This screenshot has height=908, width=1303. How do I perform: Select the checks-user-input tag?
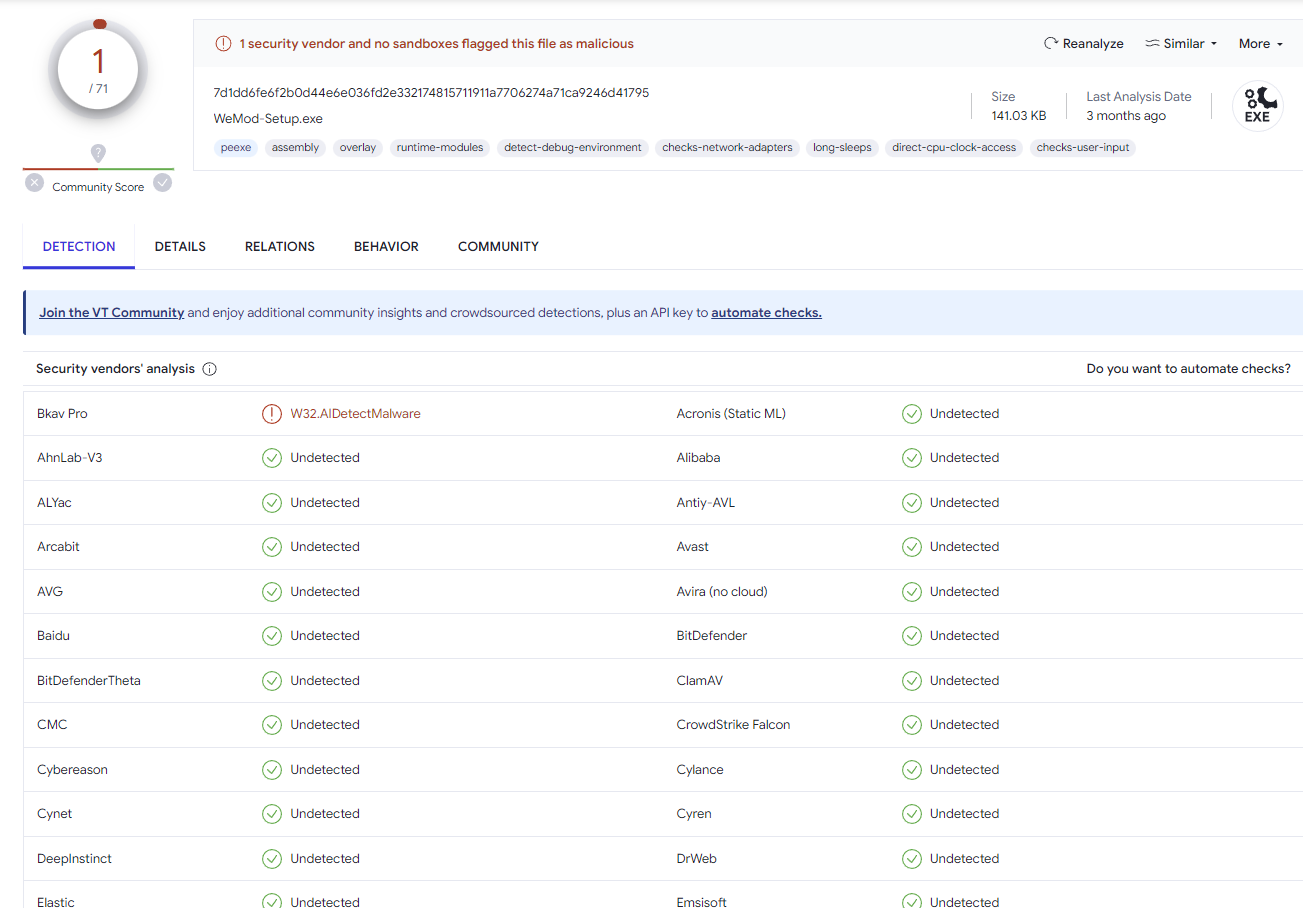pyautogui.click(x=1083, y=148)
